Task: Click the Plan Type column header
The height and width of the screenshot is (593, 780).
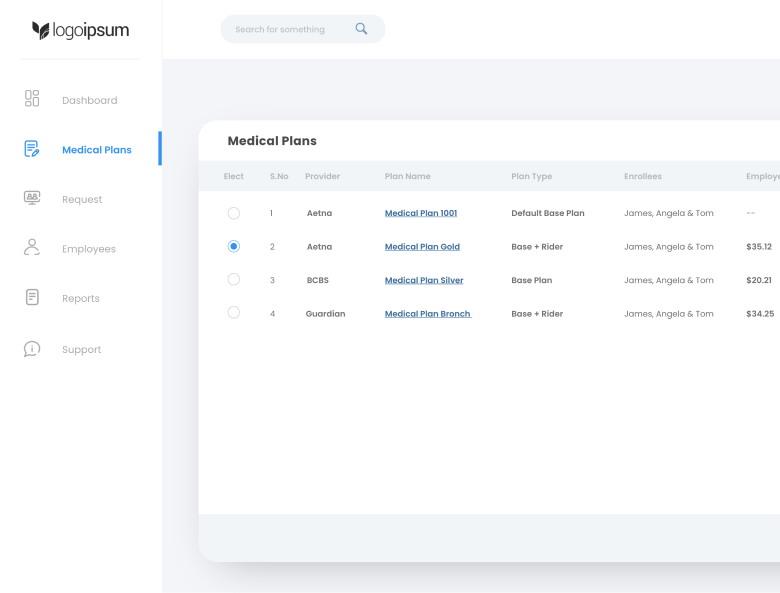Action: tap(531, 176)
